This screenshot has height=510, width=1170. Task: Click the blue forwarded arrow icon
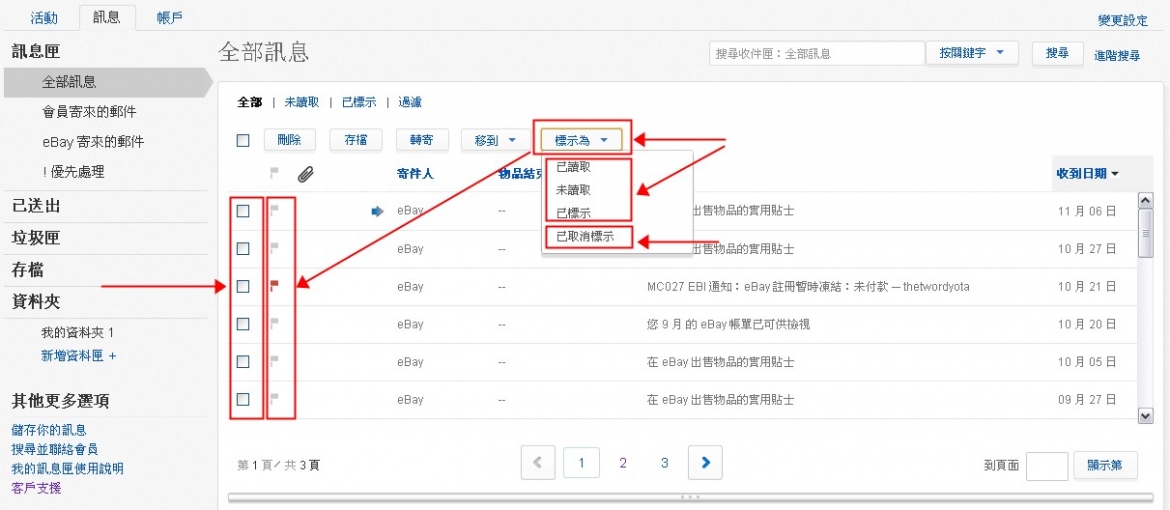point(377,211)
